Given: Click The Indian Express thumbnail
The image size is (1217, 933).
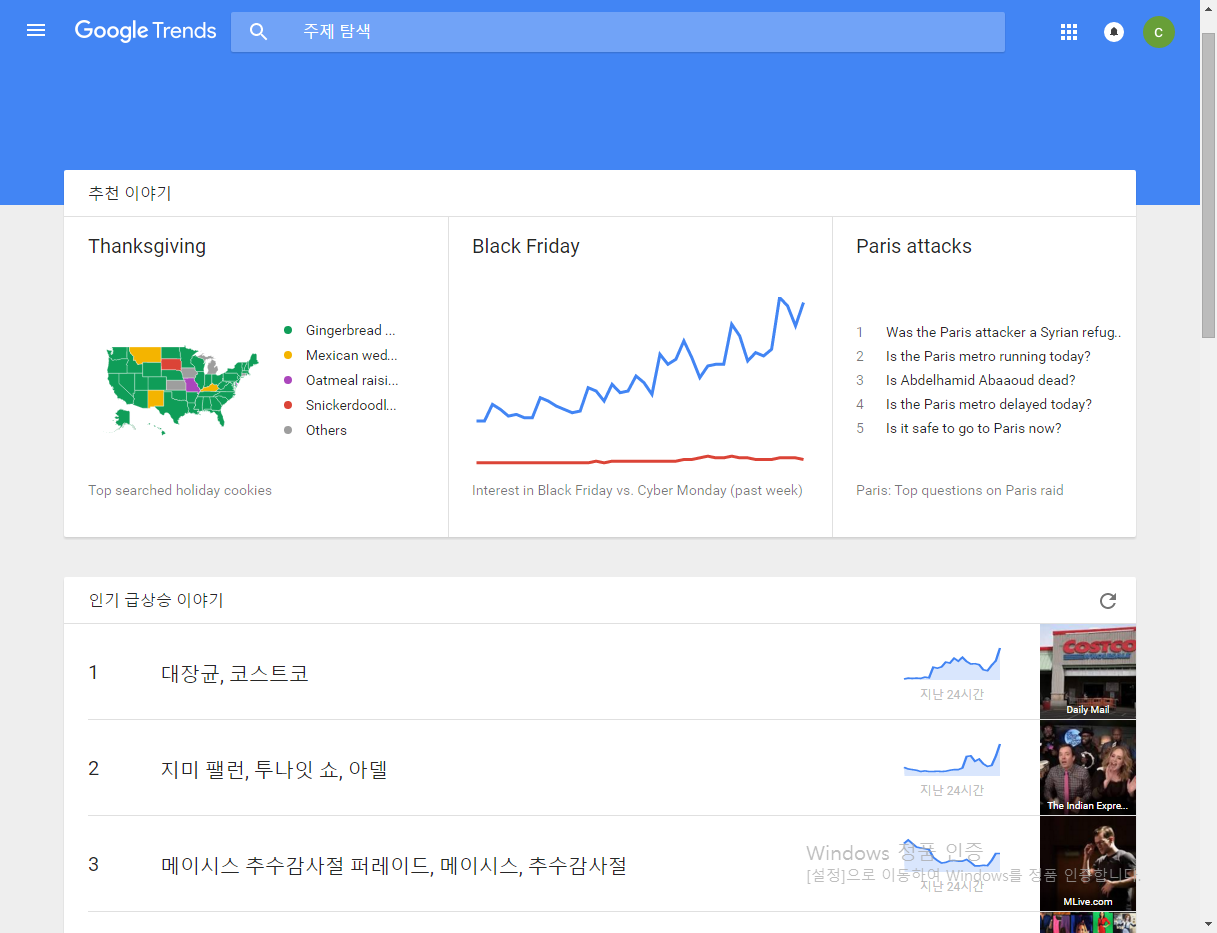Looking at the screenshot, I should pos(1088,767).
